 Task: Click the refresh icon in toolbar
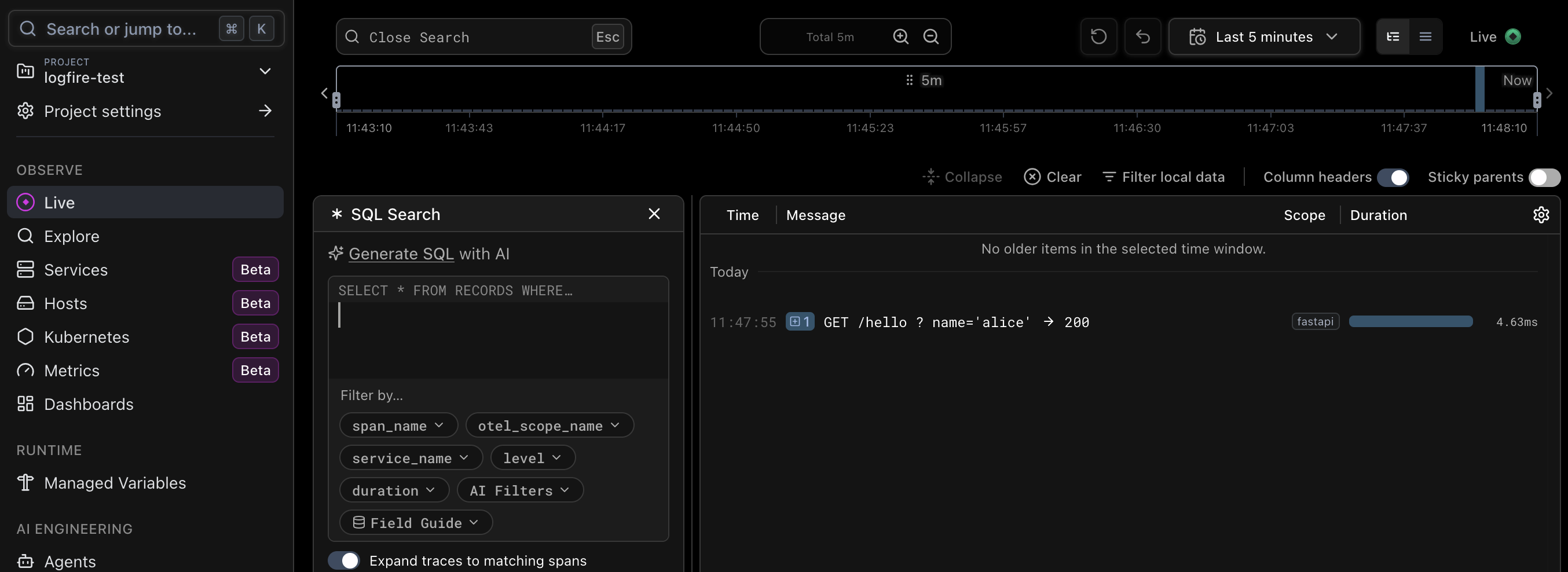[1098, 37]
